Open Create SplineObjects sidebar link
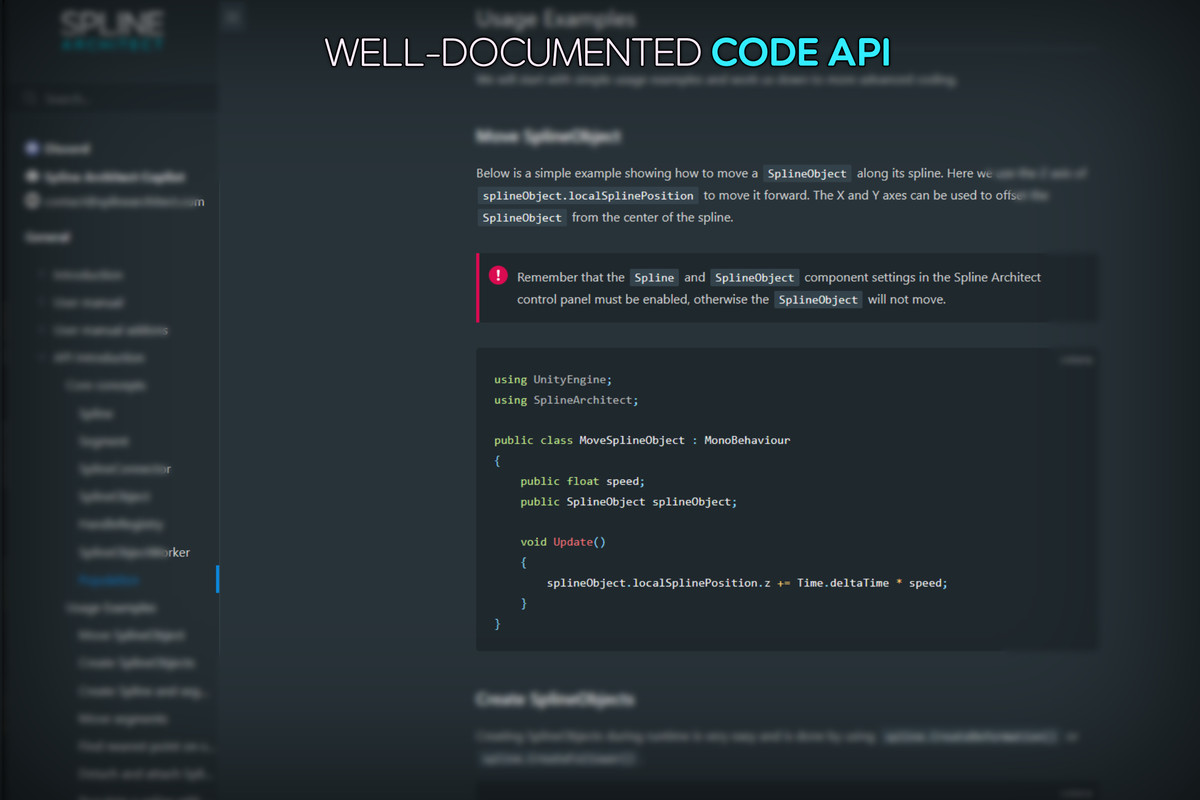Viewport: 1200px width, 800px height. click(x=136, y=663)
